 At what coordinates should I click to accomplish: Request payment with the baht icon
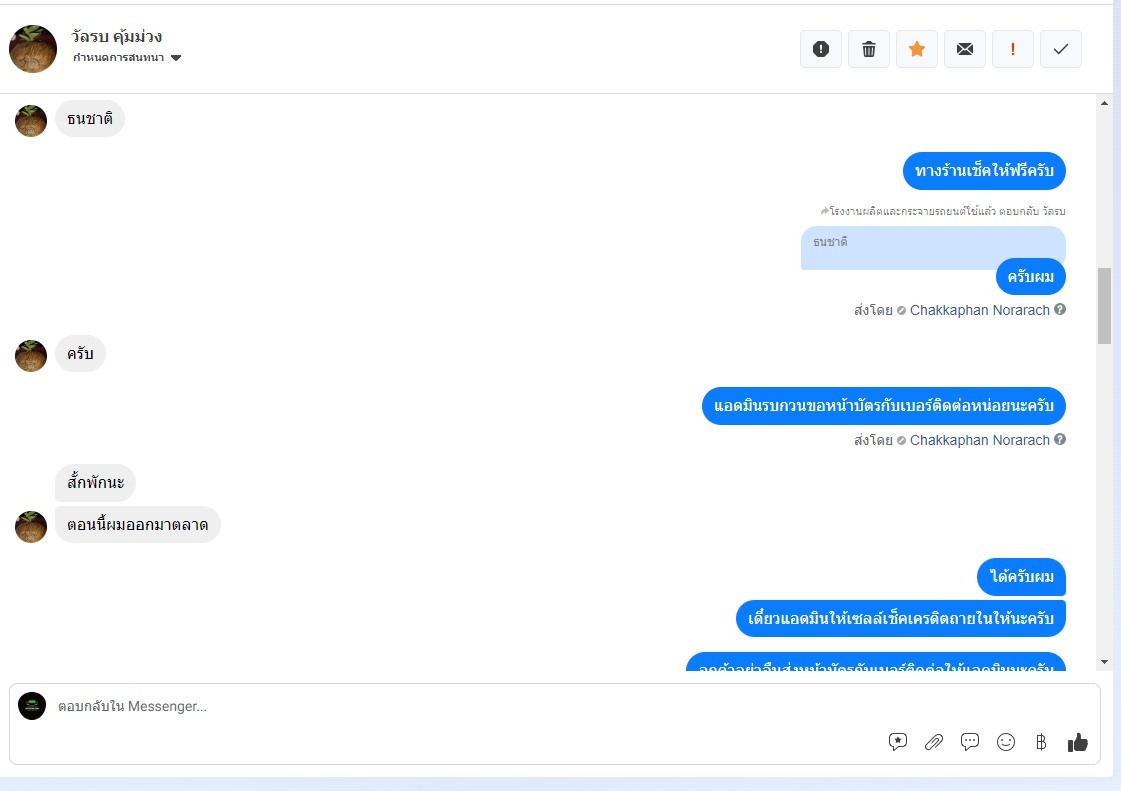click(x=1041, y=742)
